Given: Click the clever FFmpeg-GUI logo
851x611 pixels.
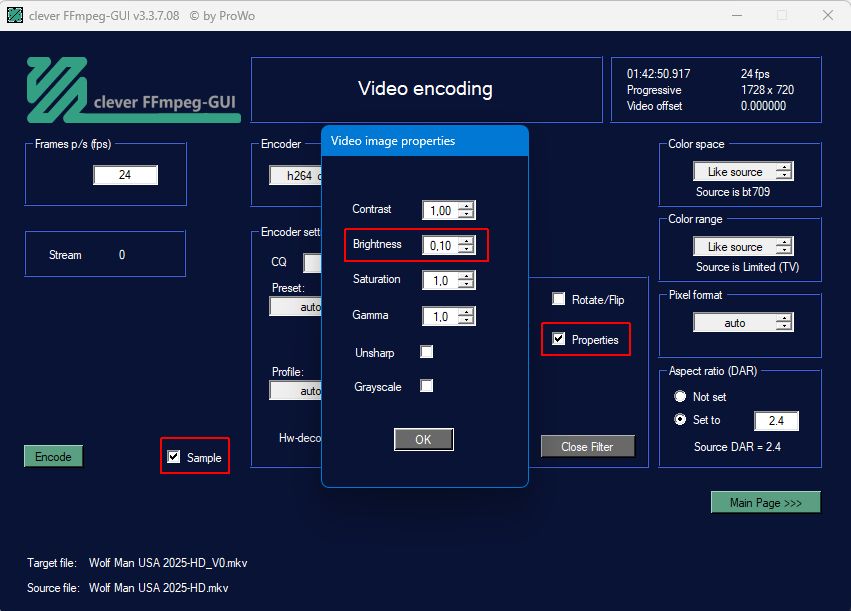Looking at the screenshot, I should [x=134, y=90].
